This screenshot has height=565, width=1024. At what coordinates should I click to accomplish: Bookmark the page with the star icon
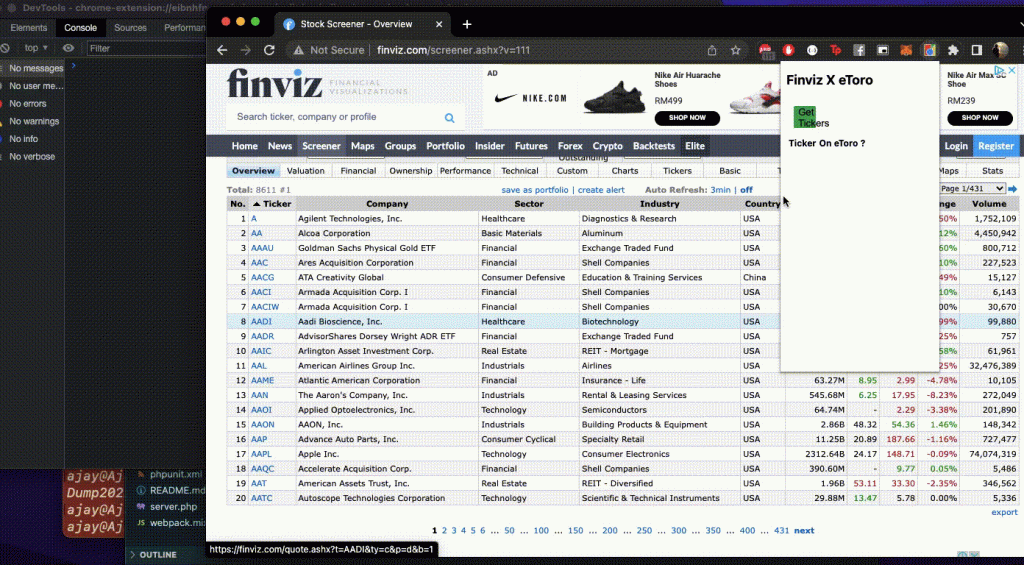736,50
